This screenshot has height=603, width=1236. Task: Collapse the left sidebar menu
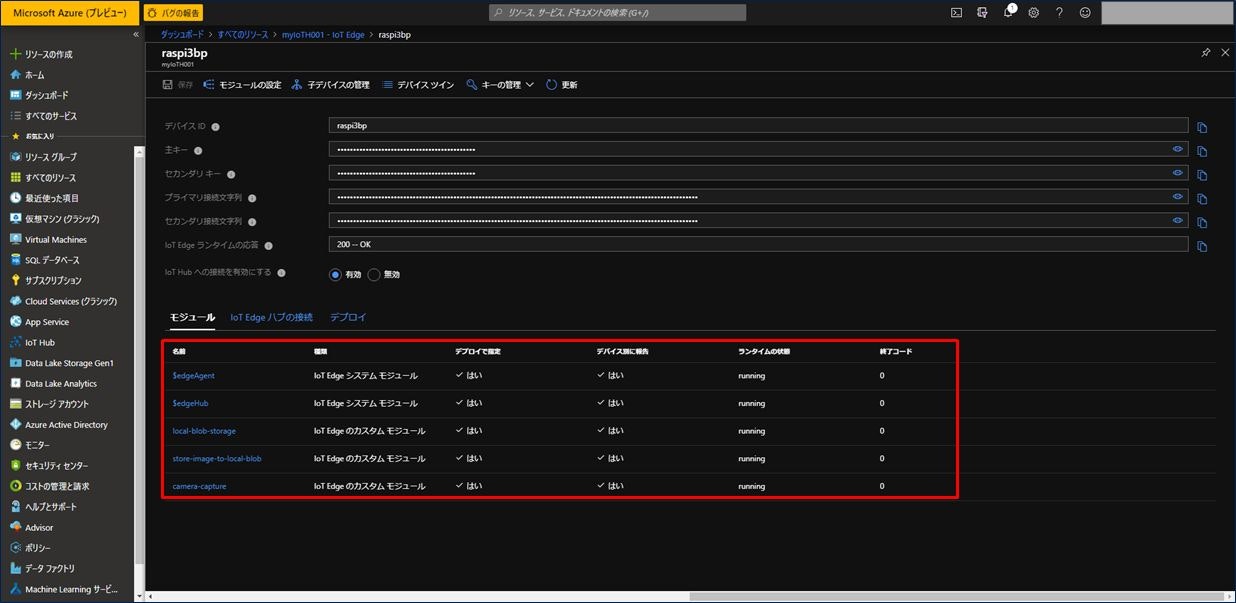137,34
